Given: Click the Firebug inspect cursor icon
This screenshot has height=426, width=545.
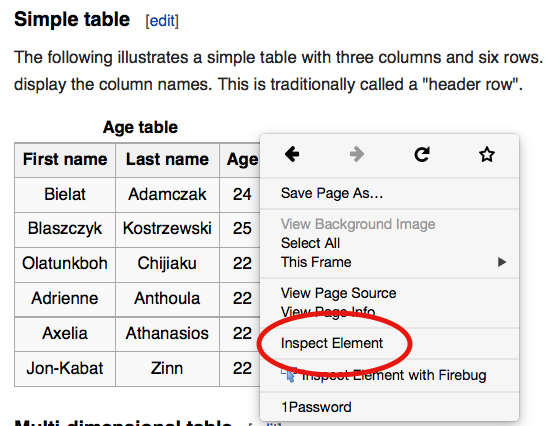Looking at the screenshot, I should click(289, 375).
